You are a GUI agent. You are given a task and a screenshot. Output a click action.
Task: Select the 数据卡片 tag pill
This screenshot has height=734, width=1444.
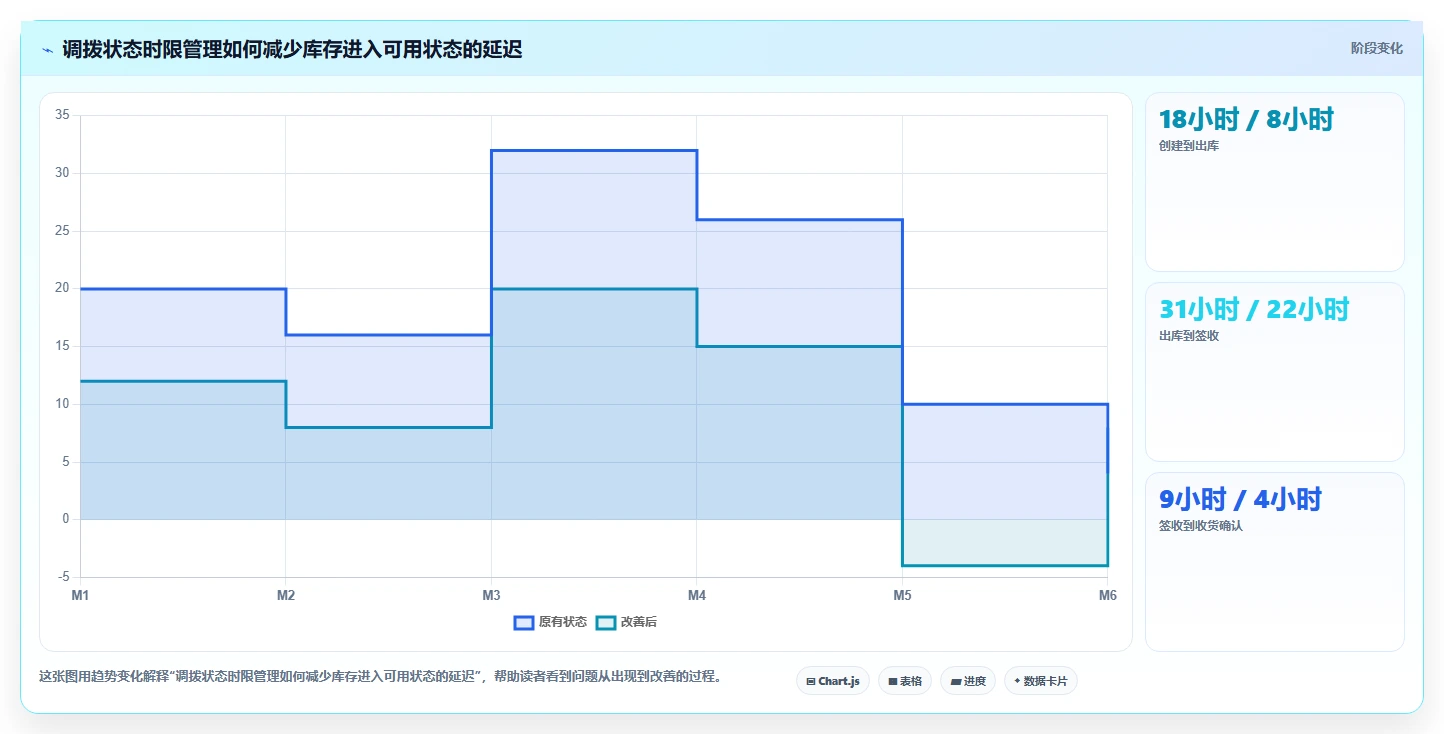tap(1041, 681)
